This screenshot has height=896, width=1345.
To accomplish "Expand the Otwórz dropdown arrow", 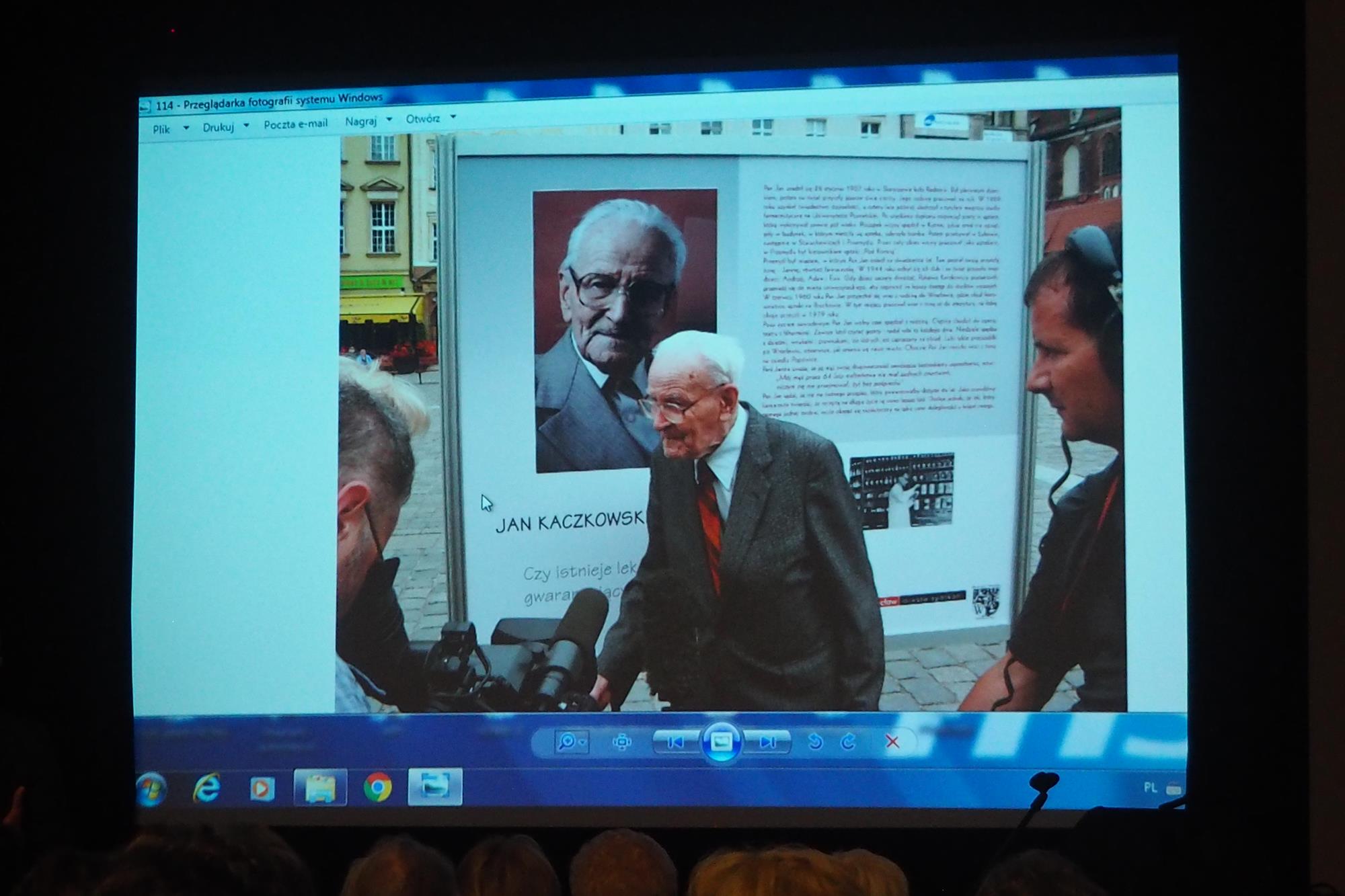I will [453, 117].
